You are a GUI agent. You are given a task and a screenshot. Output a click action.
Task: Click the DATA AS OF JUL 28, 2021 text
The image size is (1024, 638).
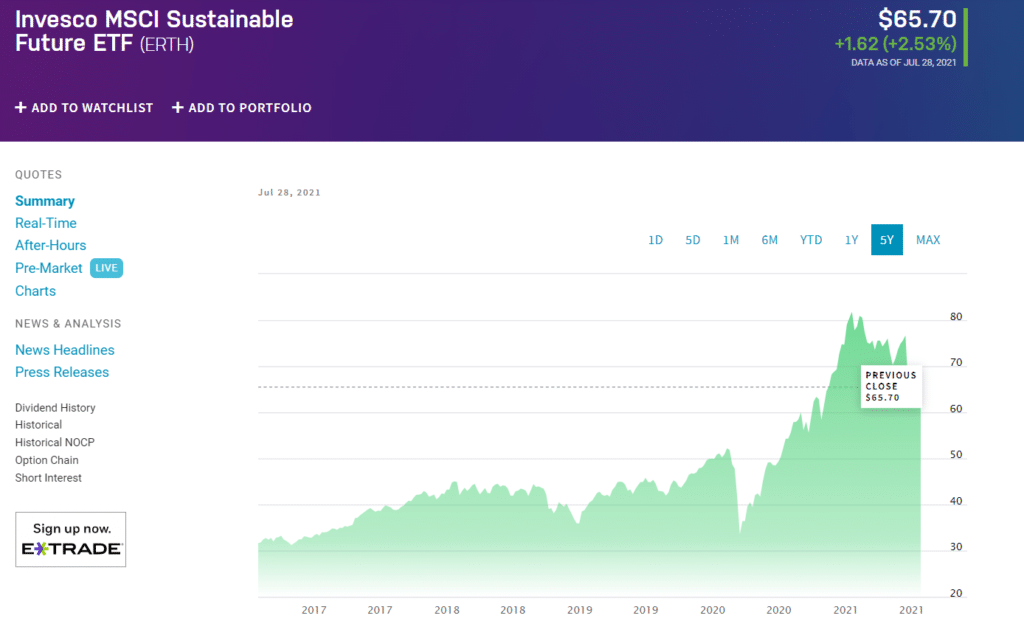(x=903, y=63)
